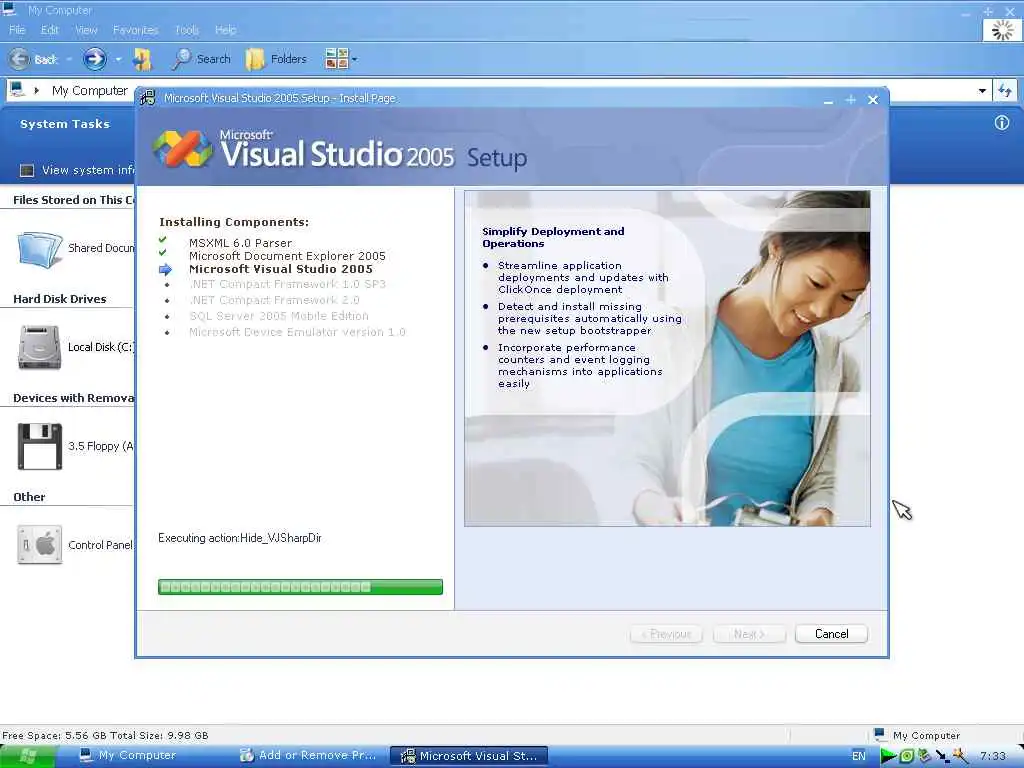Click the Microsoft Visual Studio 2005 component entry

[x=281, y=269]
